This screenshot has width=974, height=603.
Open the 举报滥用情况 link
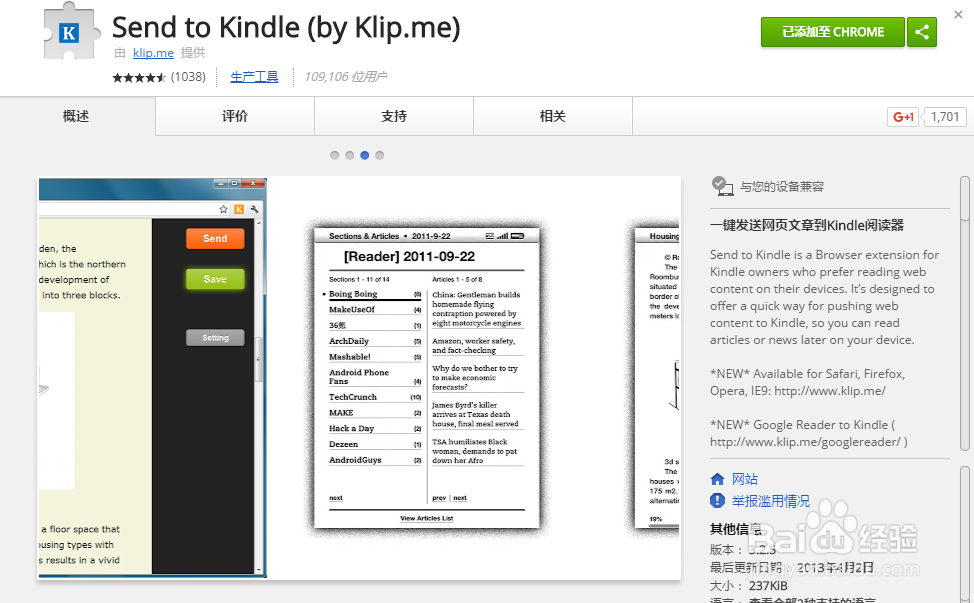(x=771, y=501)
